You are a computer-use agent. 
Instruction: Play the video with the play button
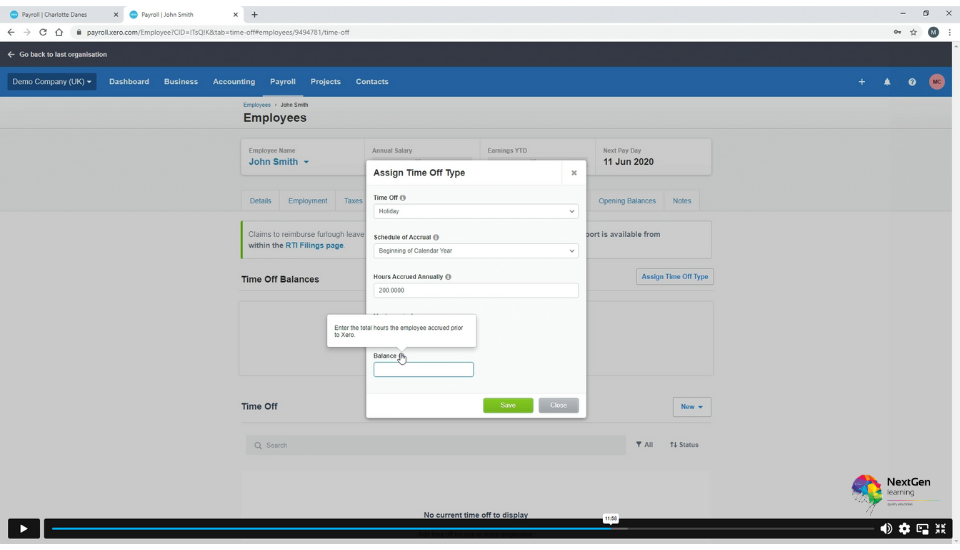24,529
